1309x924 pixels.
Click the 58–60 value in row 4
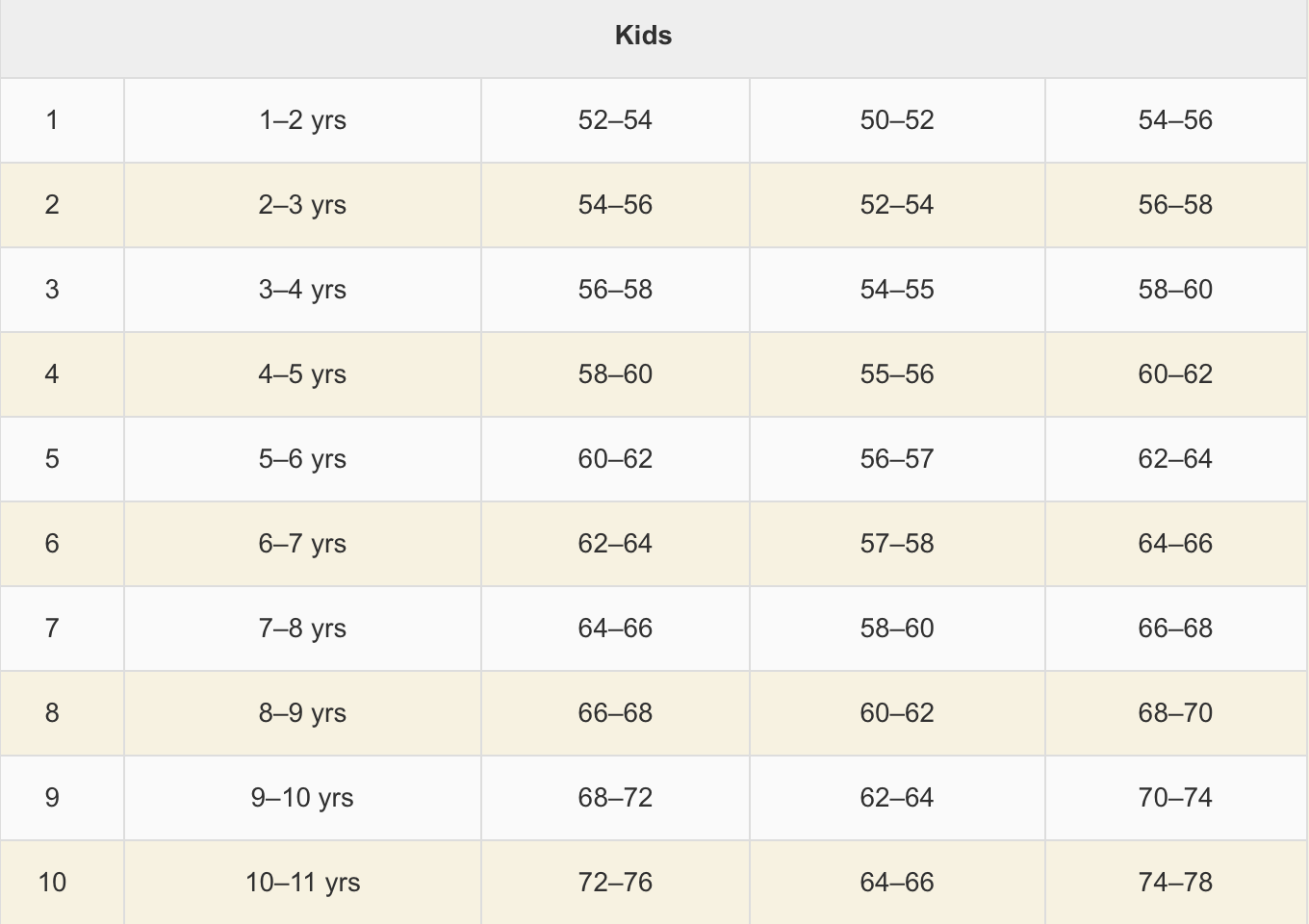pos(615,374)
